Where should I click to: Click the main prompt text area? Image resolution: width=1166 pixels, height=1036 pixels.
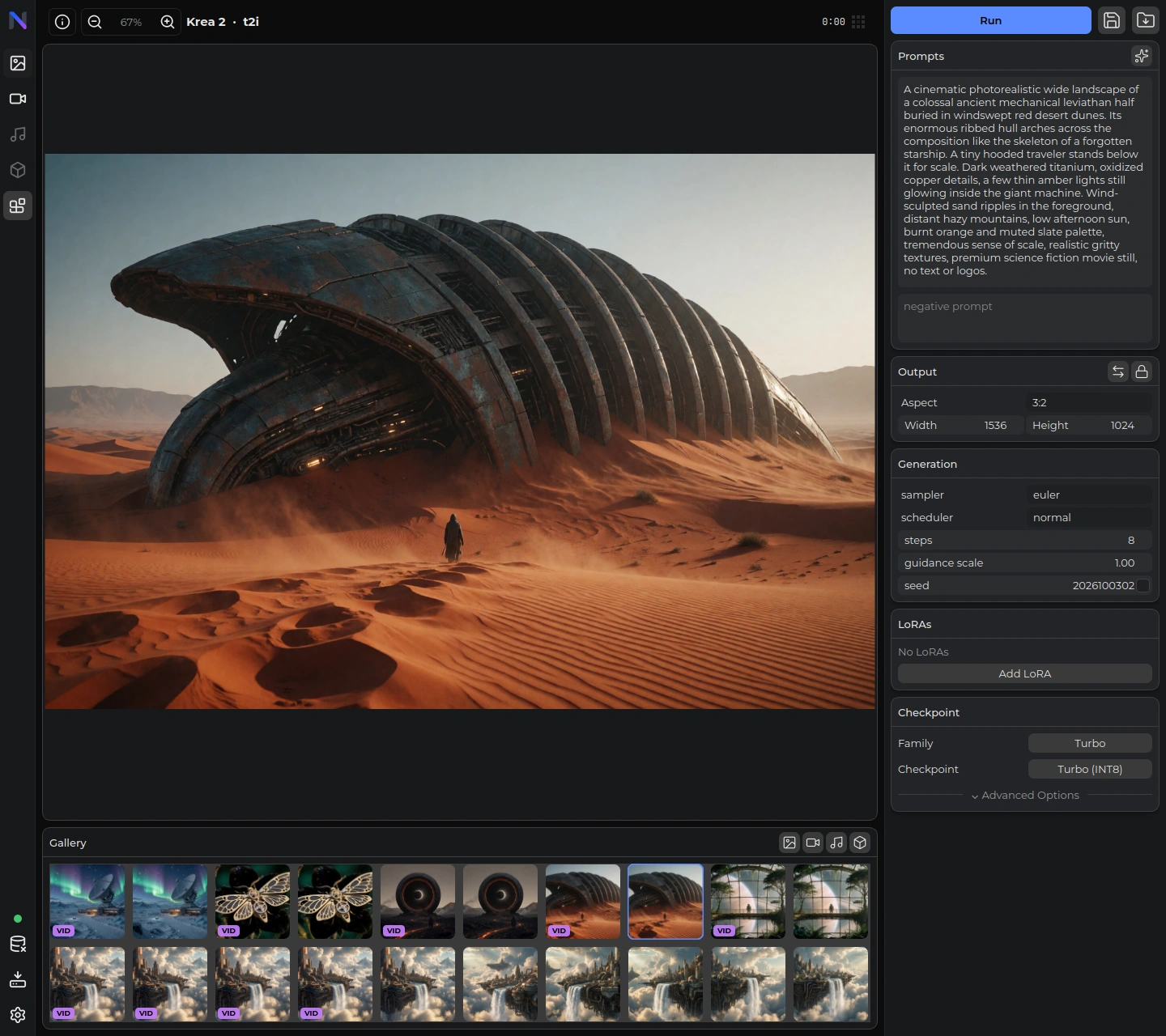pos(1025,181)
